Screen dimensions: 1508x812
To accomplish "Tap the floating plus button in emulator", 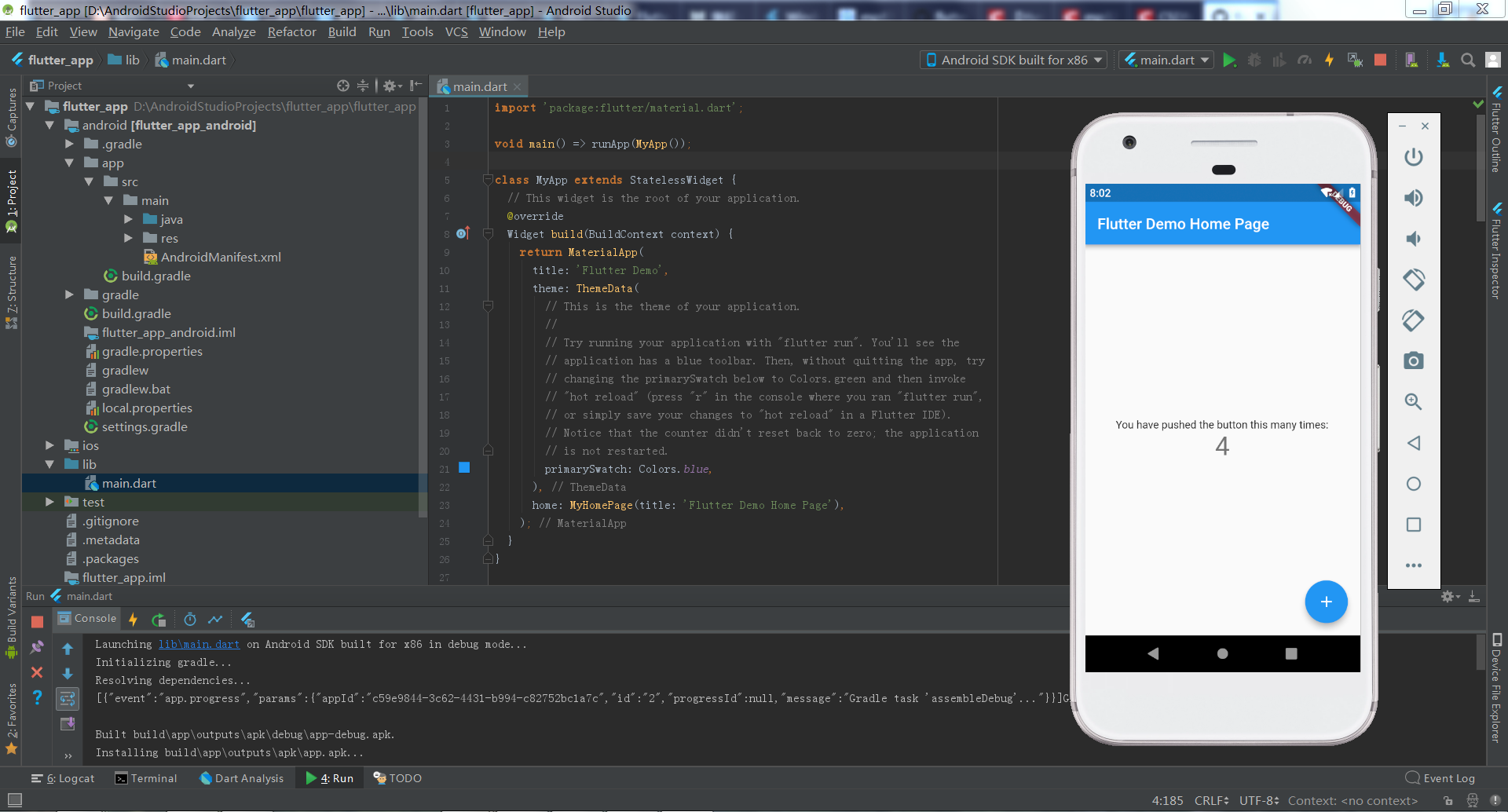I will click(1326, 602).
